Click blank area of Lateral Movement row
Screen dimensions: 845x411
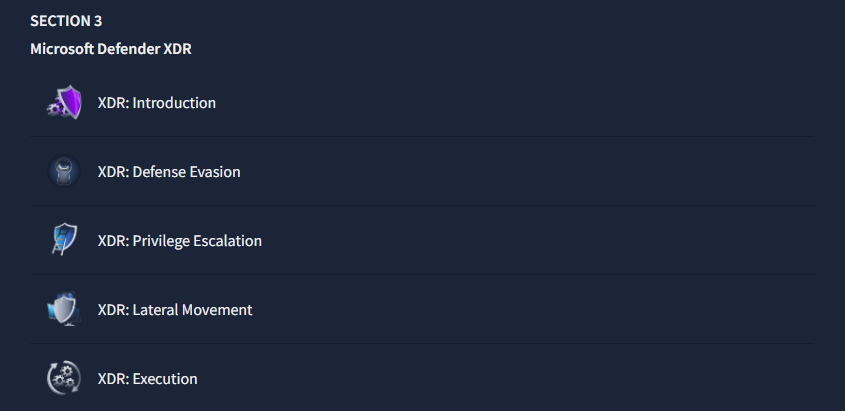tap(512, 309)
